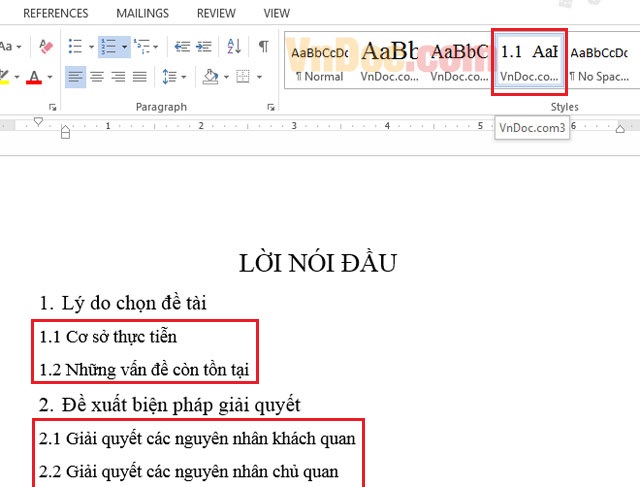Click the numbered list icon
Screen dimensions: 640x487
tap(108, 47)
